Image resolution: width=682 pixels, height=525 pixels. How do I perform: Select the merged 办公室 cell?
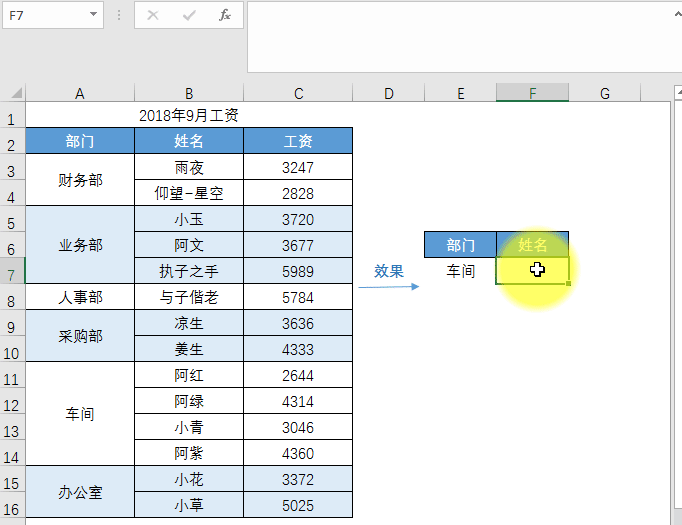[80, 492]
